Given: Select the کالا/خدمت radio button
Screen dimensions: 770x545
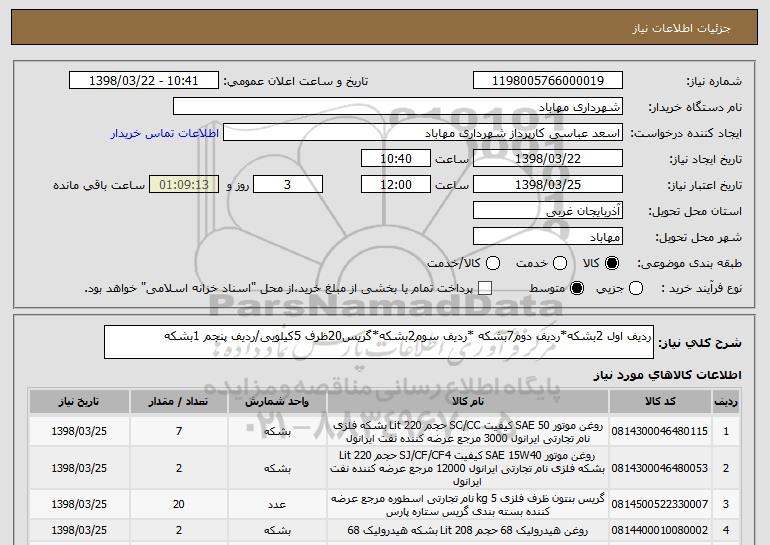Looking at the screenshot, I should (493, 264).
